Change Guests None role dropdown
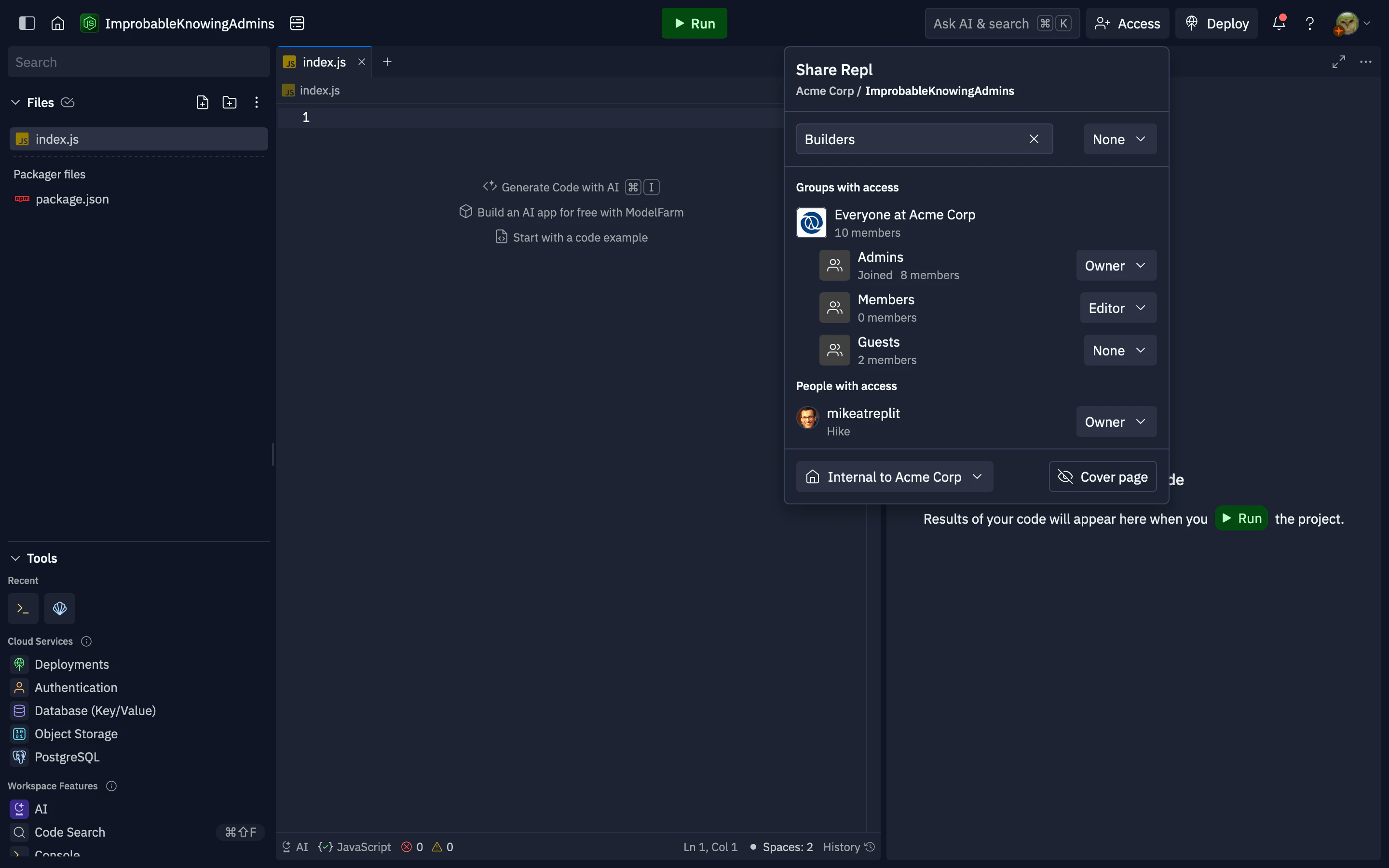Screen dimensions: 1389x868 coord(1120,350)
